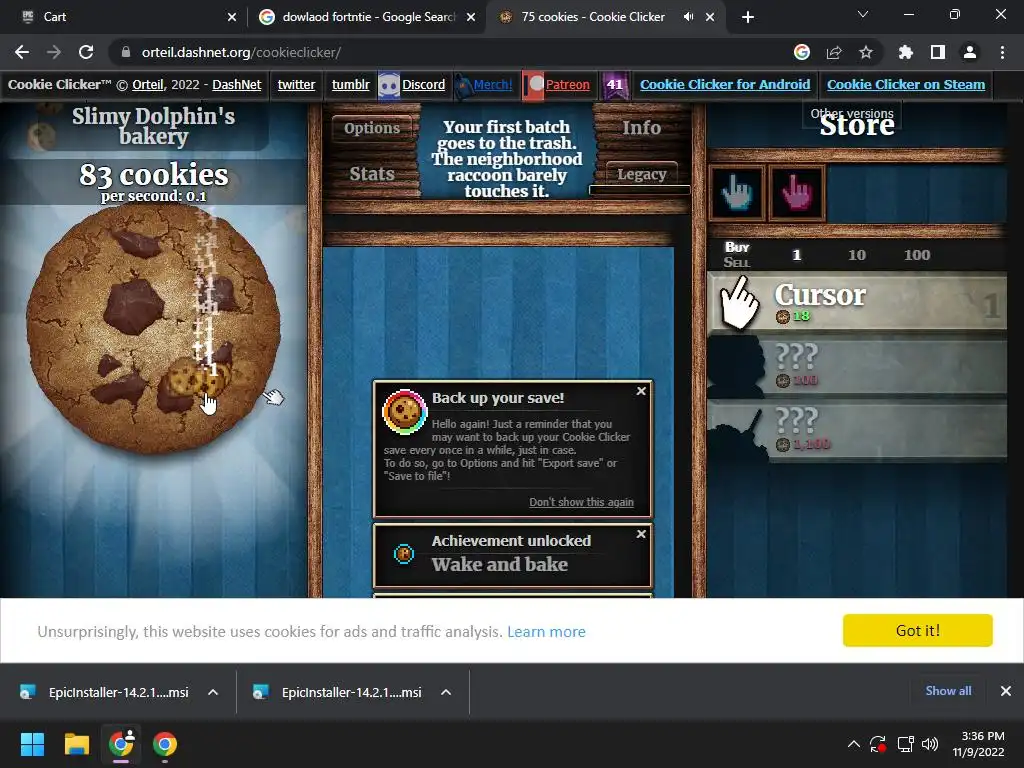The width and height of the screenshot is (1024, 768).
Task: Open the Orteil link
Action: click(148, 84)
